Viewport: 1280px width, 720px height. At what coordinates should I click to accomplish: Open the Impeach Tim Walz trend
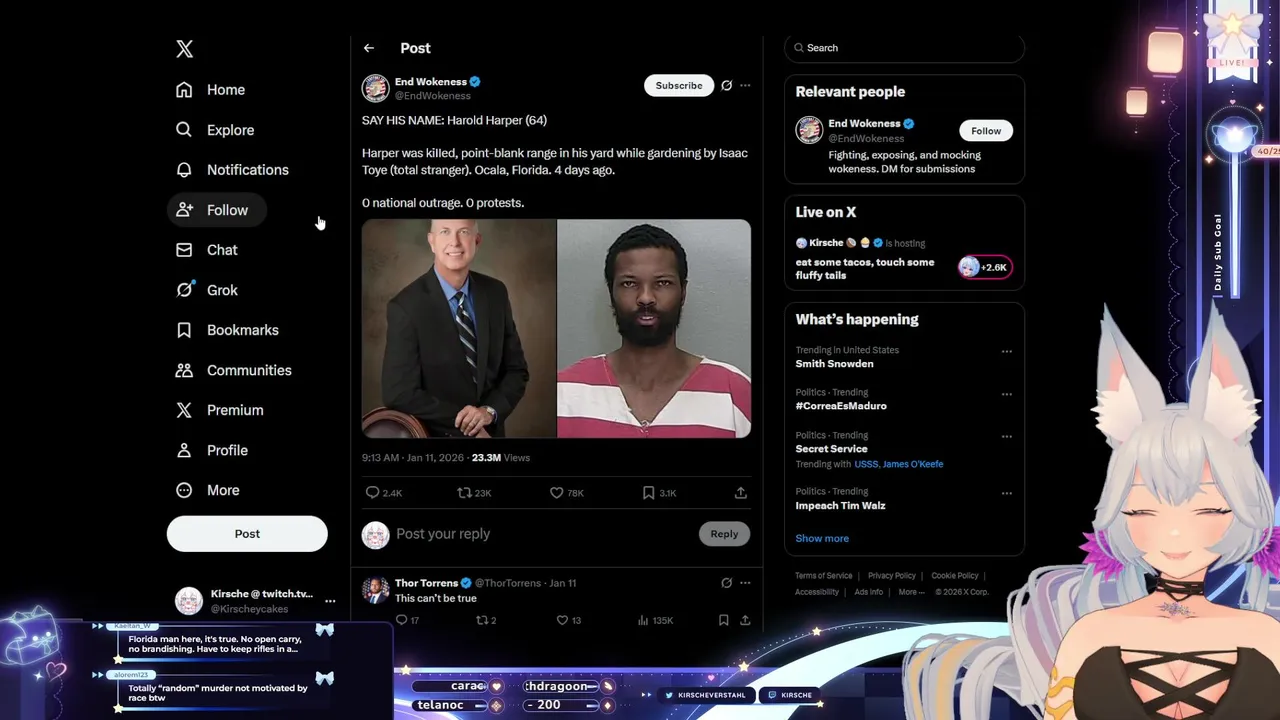[x=840, y=506]
